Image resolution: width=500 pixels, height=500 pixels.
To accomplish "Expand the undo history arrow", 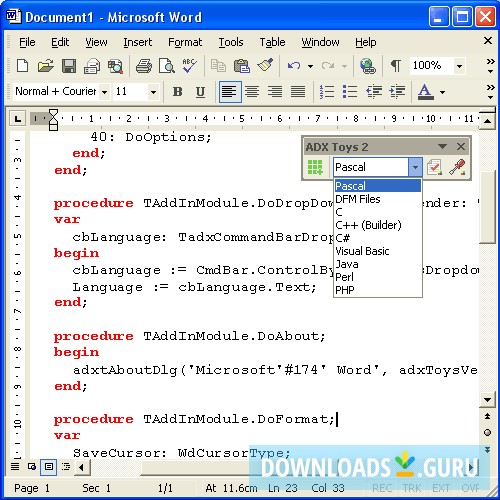I will point(310,66).
